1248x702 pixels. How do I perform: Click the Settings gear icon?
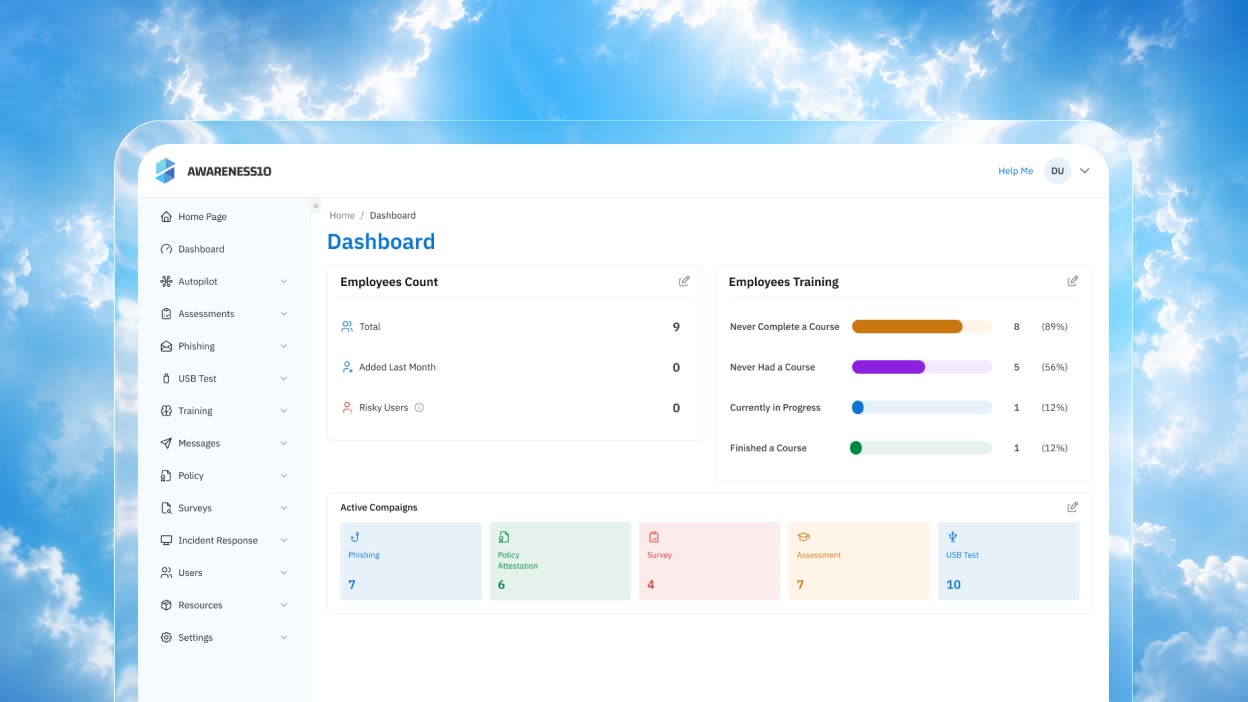tap(166, 637)
